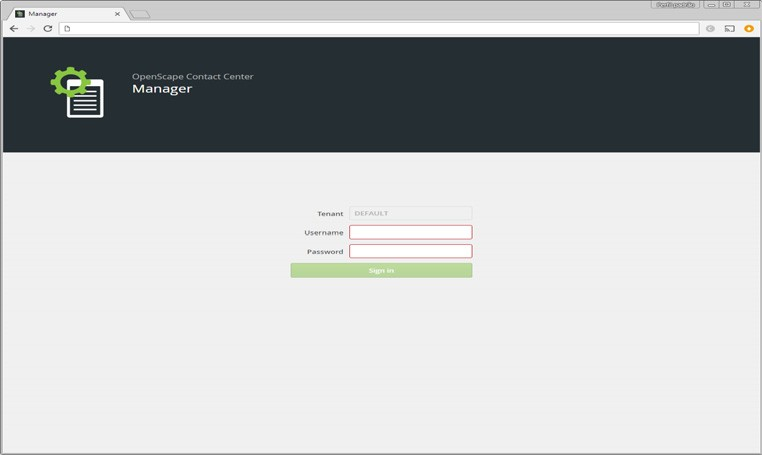762x455 pixels.
Task: Click the Password label
Action: [x=325, y=251]
